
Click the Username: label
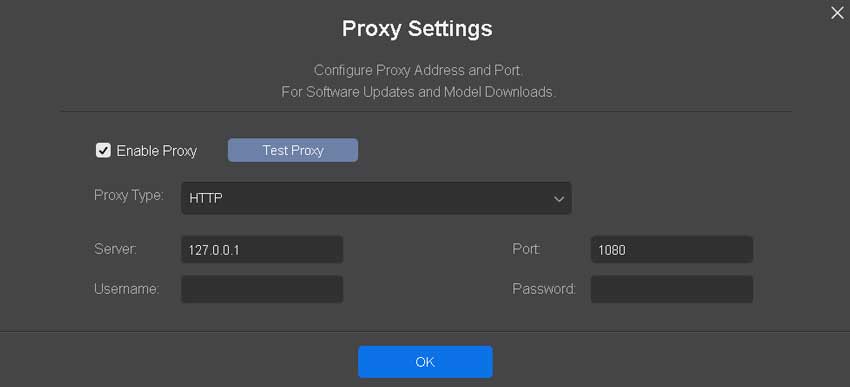tap(126, 289)
